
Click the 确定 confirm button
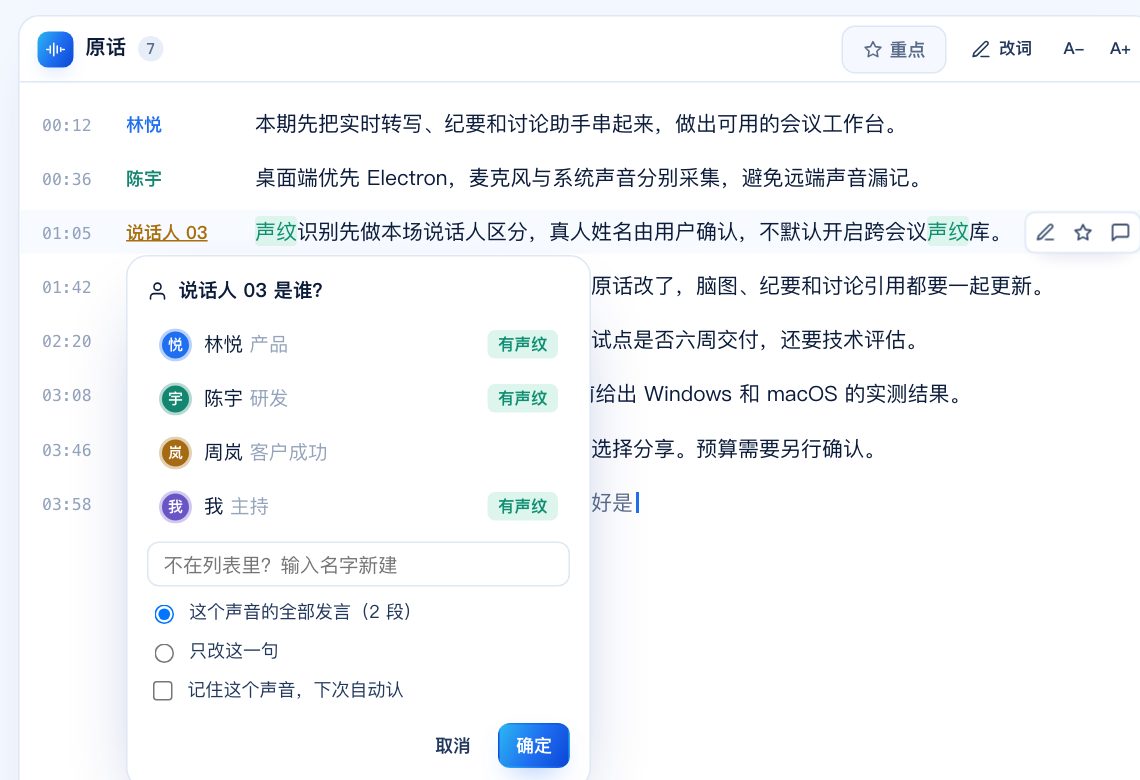pyautogui.click(x=534, y=745)
